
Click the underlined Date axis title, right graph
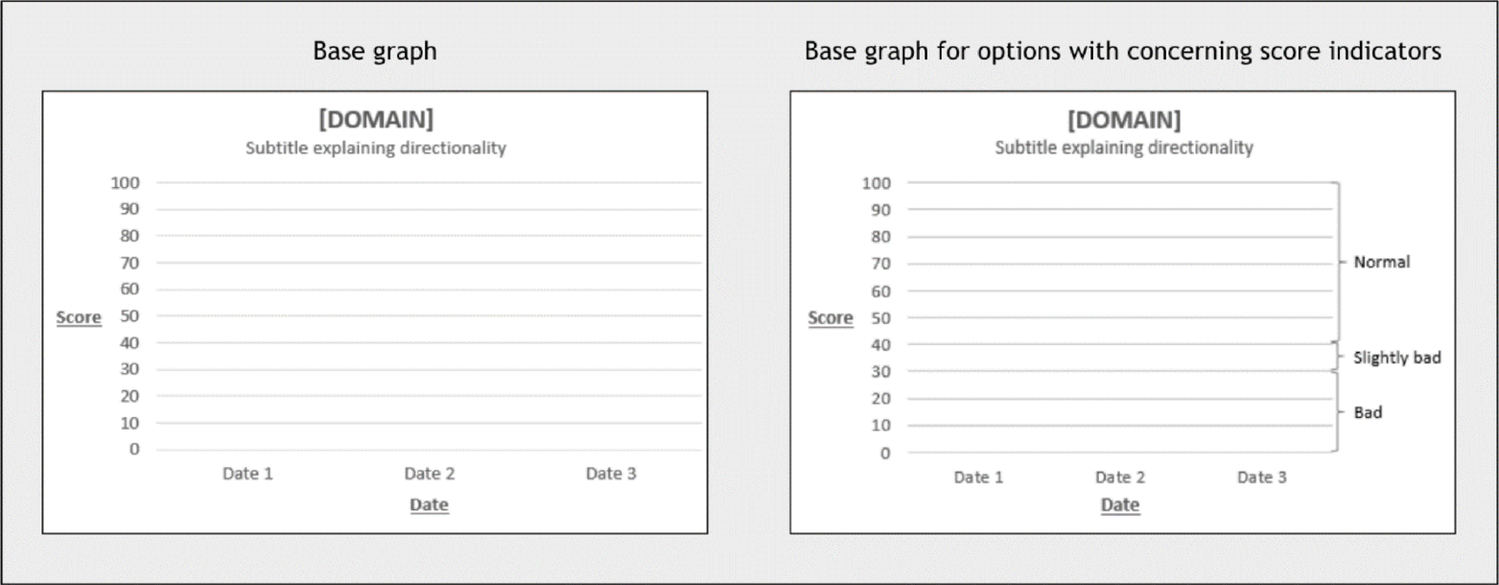click(x=1120, y=505)
